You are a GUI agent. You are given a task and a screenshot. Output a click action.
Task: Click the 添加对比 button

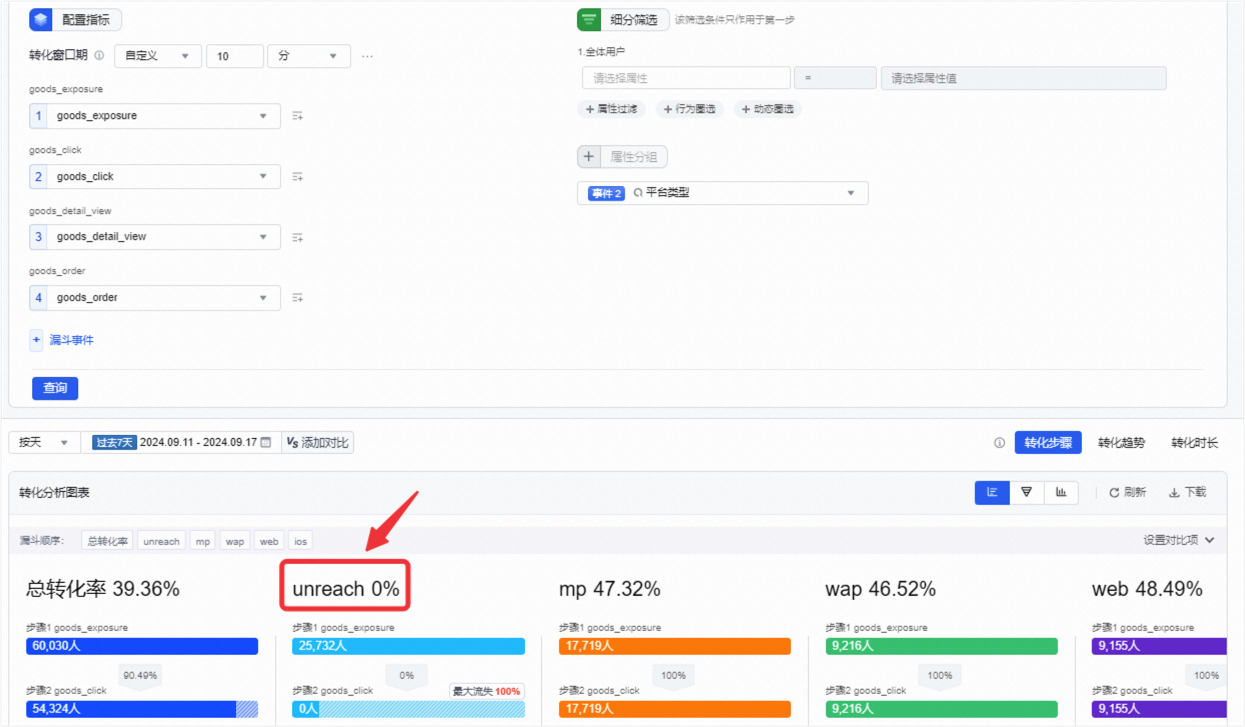(x=318, y=442)
